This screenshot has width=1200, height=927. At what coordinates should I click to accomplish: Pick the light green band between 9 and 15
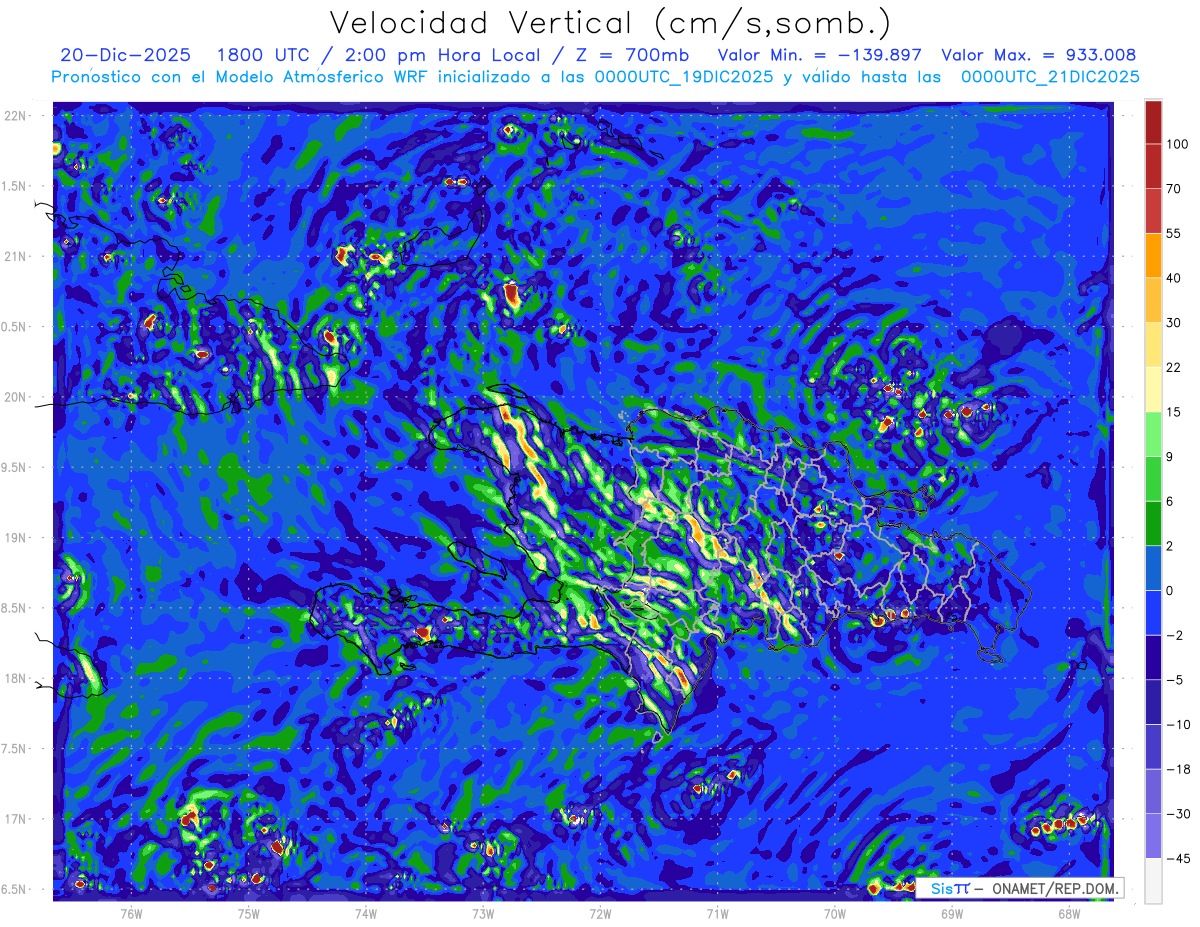(1153, 434)
